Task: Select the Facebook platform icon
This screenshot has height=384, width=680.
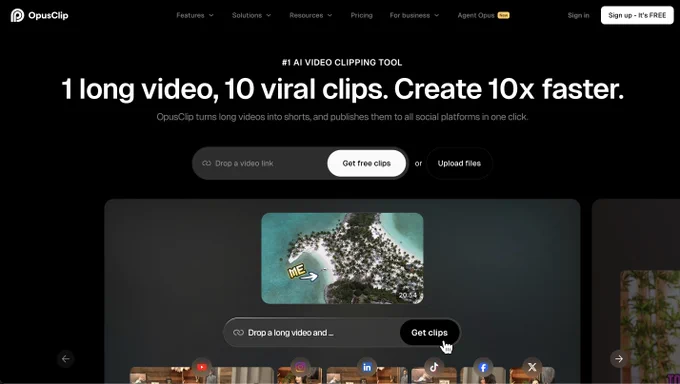Action: pos(483,367)
